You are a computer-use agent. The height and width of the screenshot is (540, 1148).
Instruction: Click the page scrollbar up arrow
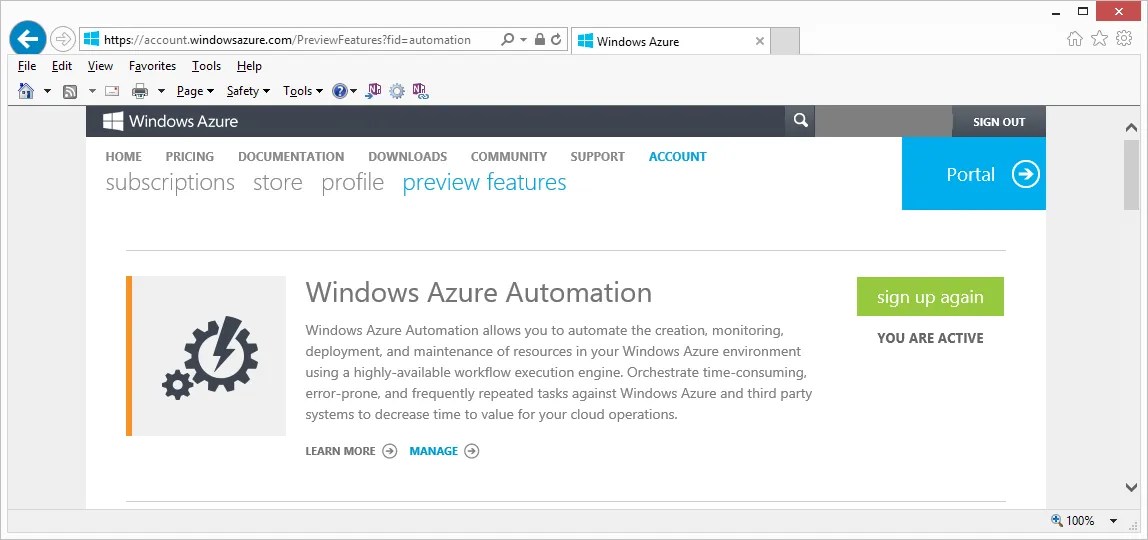point(1130,127)
